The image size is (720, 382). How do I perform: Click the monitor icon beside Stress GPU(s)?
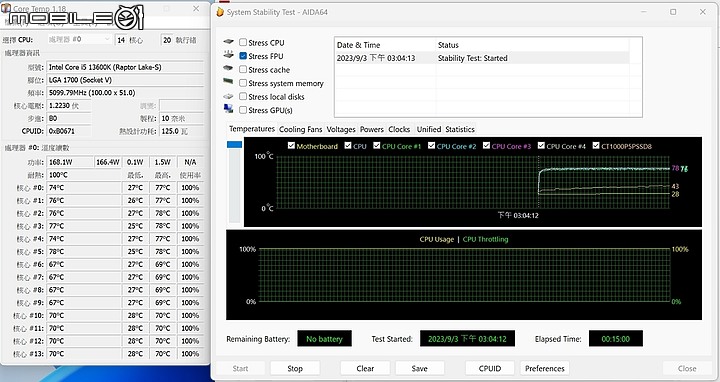click(x=228, y=109)
